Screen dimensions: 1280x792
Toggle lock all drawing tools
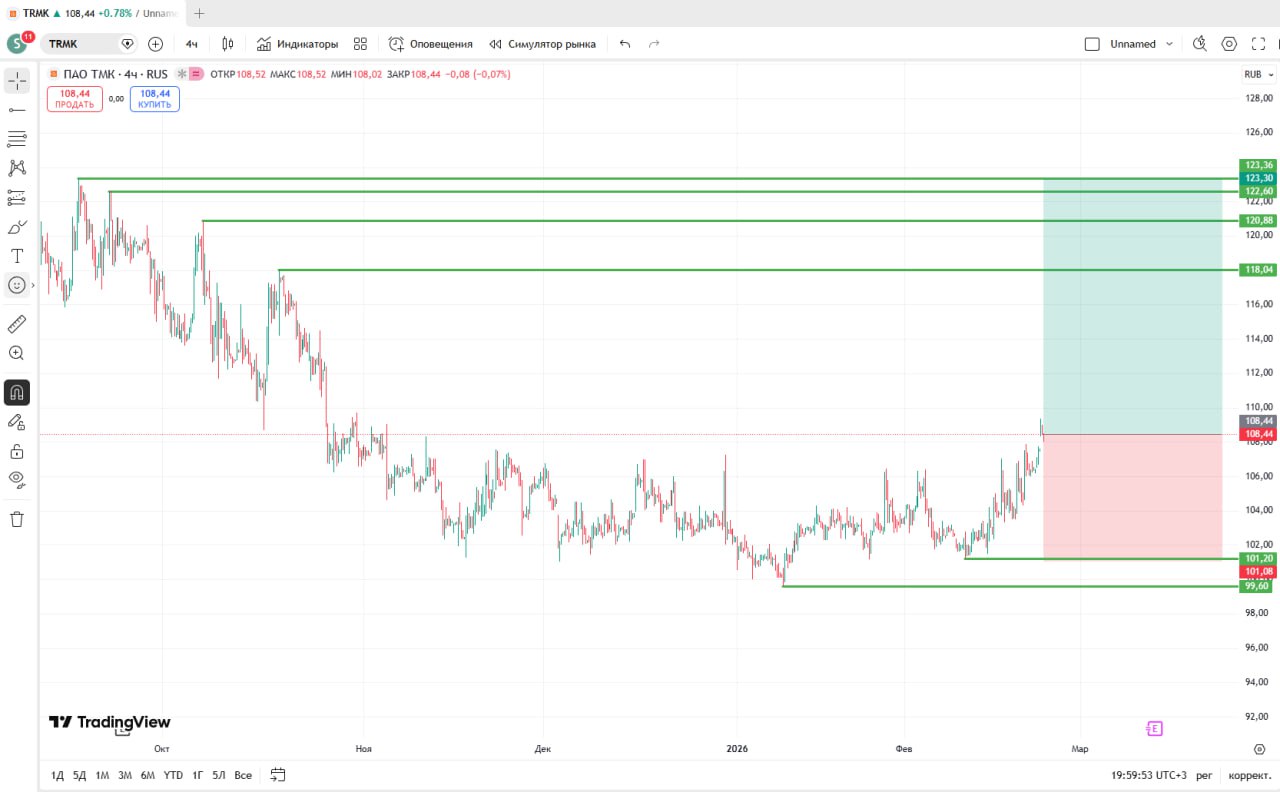click(x=17, y=451)
